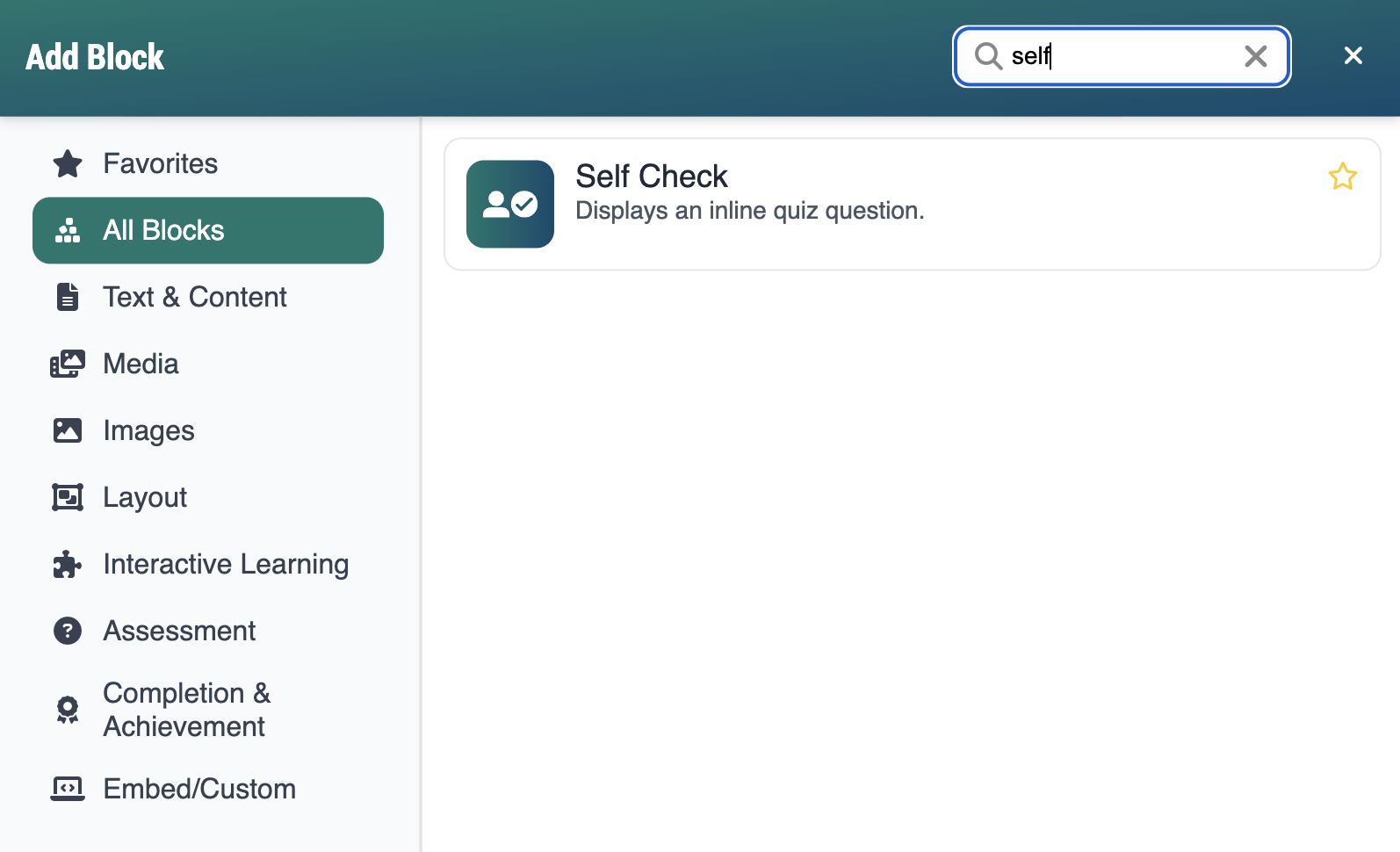Click the Embed/Custom laptop code icon
Screen dimensions: 1400x852
[68, 789]
